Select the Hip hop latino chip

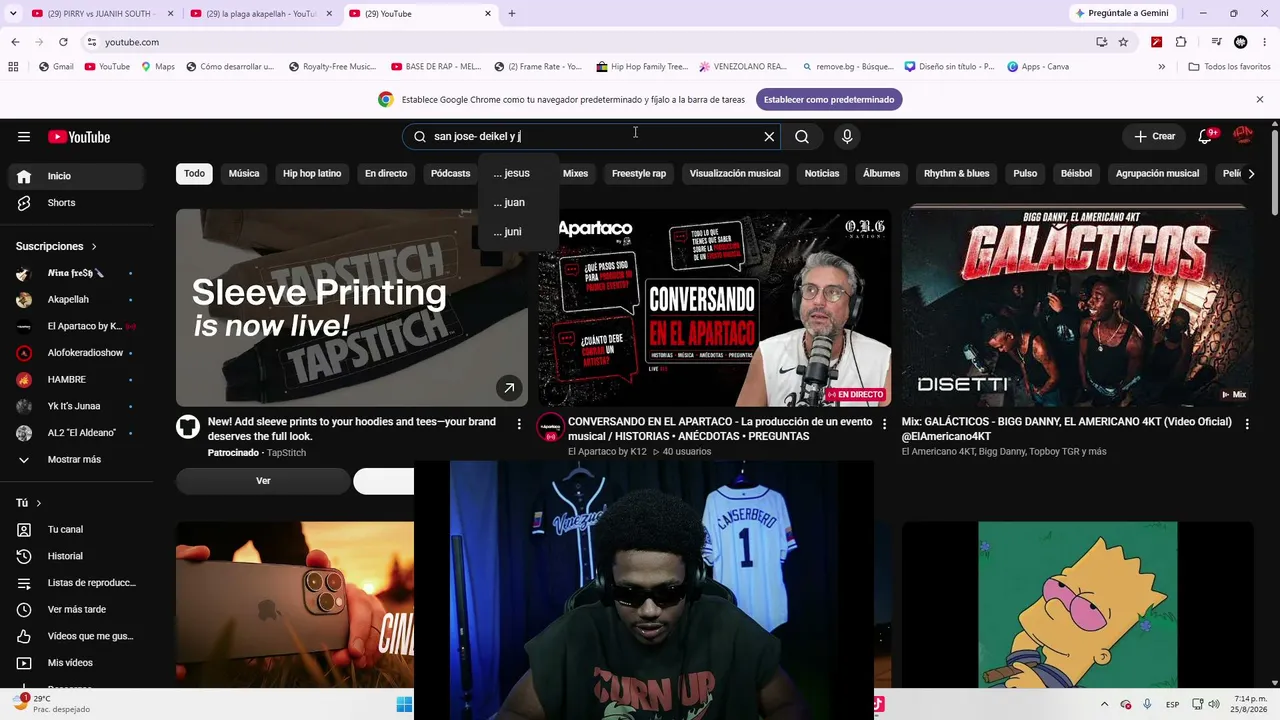pos(312,174)
